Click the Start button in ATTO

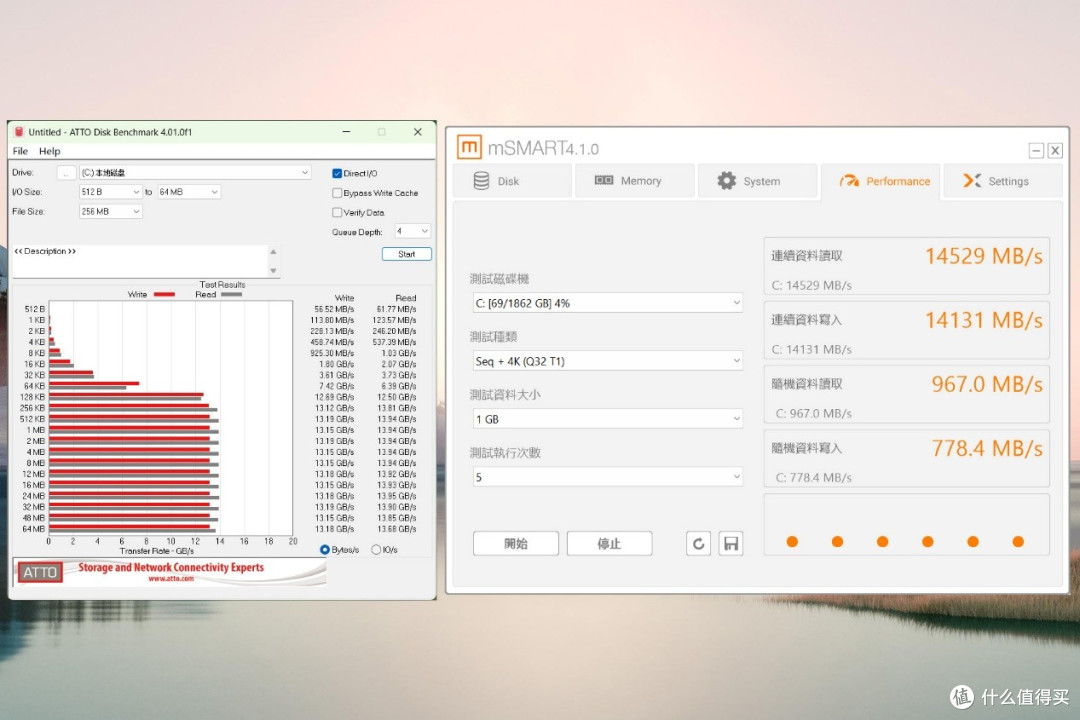point(406,254)
